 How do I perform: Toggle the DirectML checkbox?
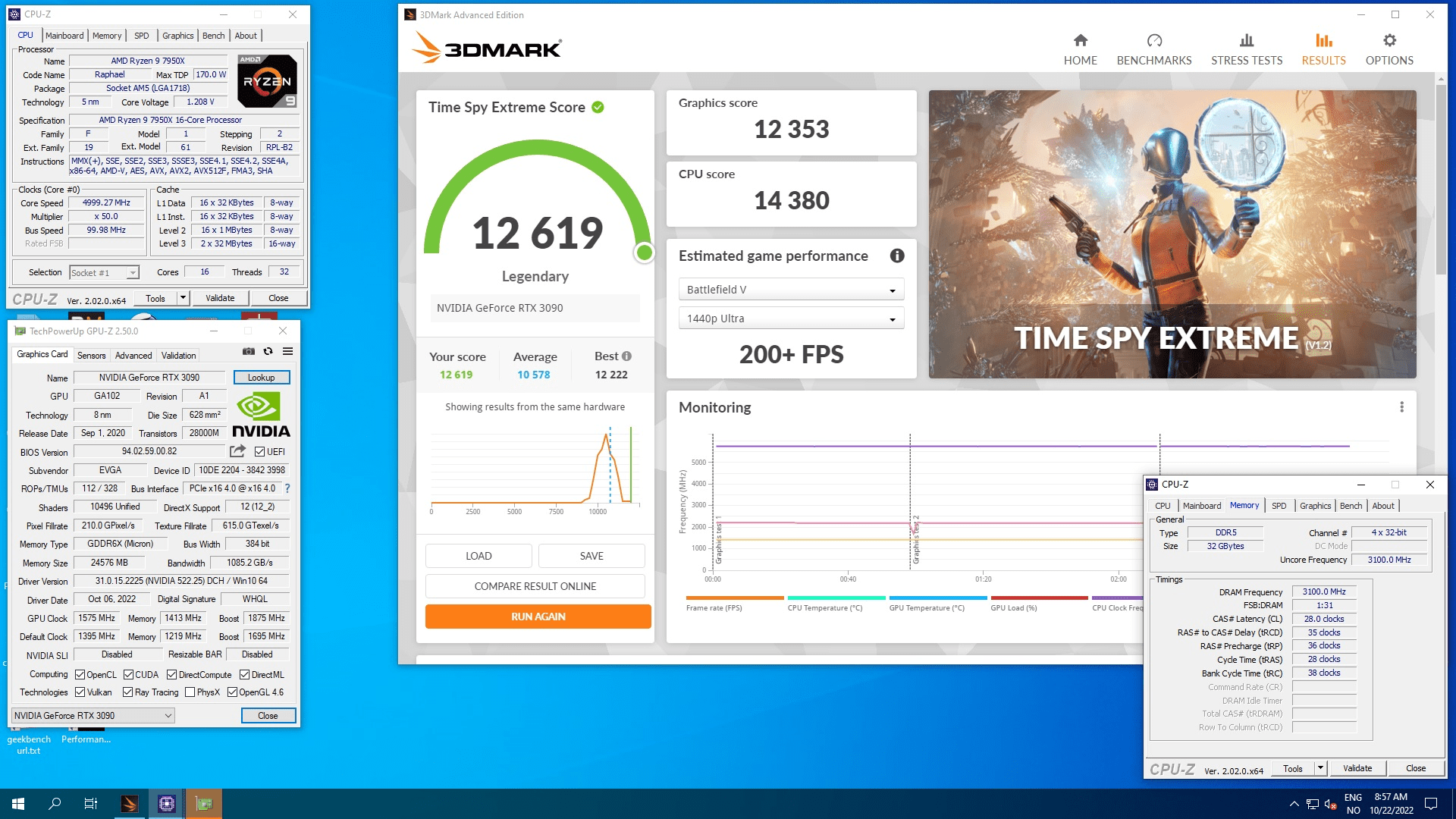tap(245, 675)
